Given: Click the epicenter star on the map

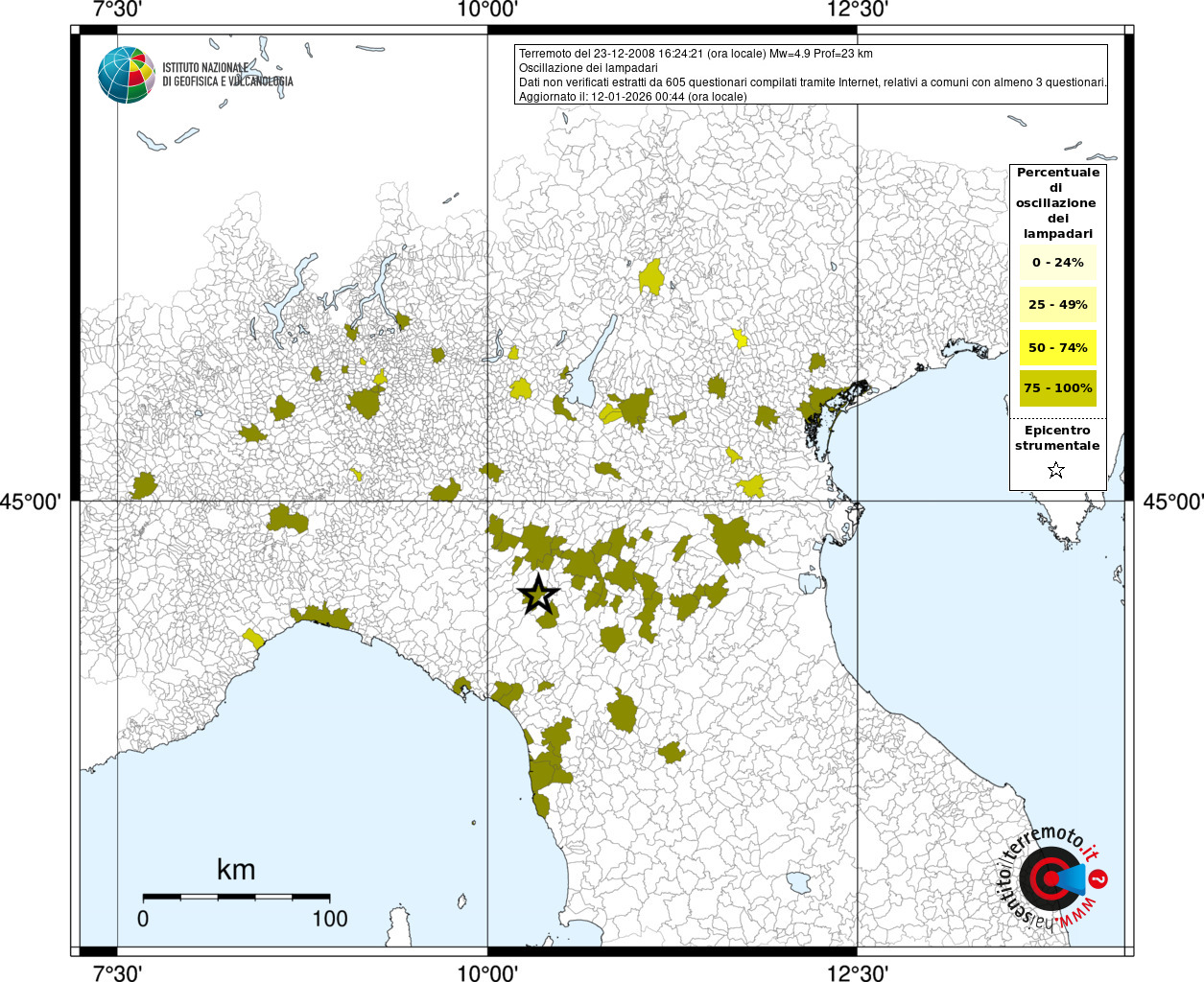Looking at the screenshot, I should (539, 596).
